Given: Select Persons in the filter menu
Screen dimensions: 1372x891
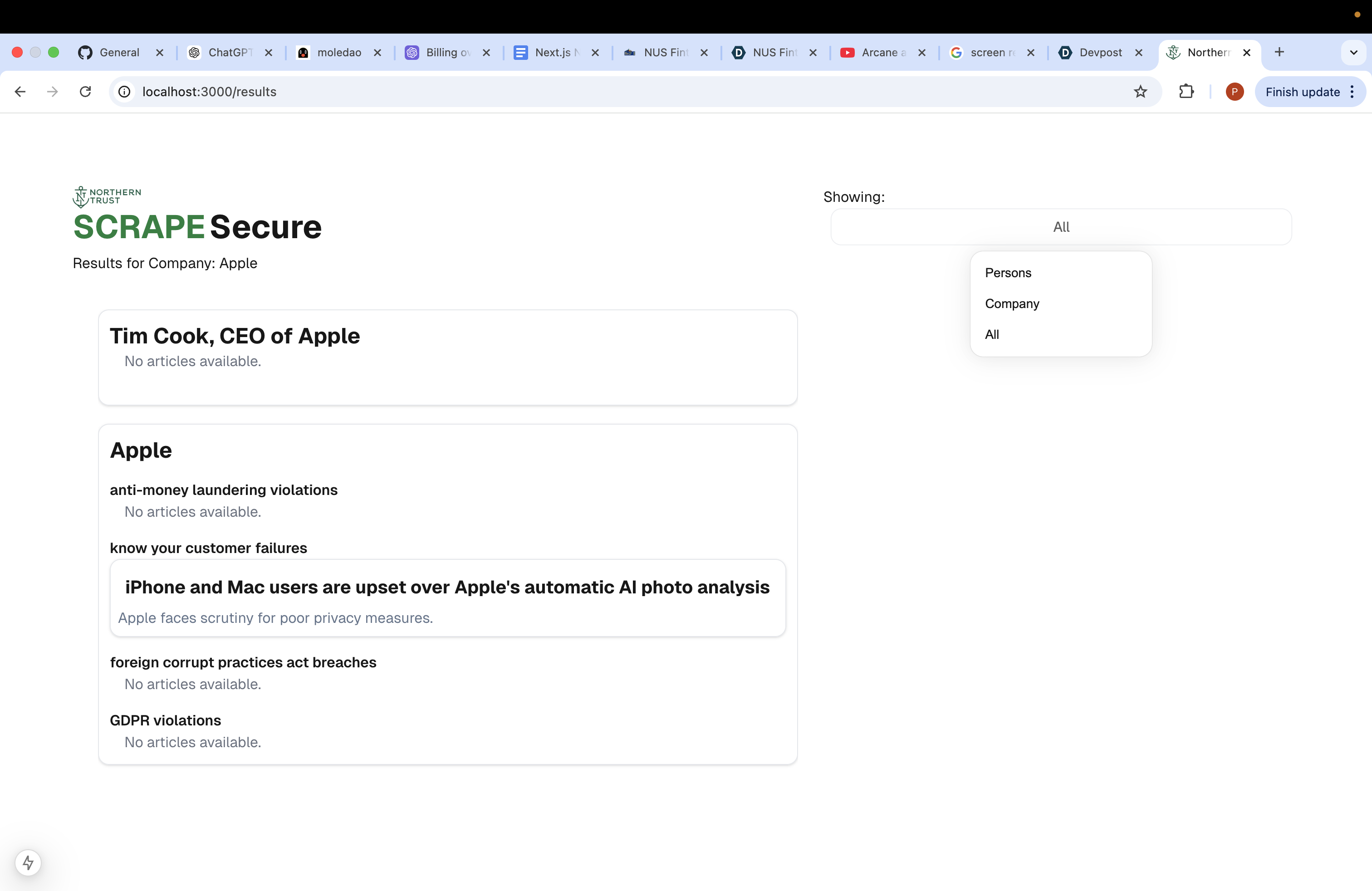Looking at the screenshot, I should coord(1008,273).
